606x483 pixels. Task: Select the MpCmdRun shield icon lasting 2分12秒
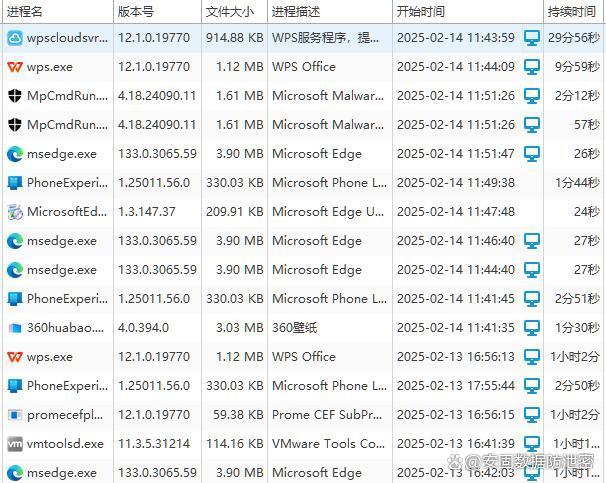click(15, 96)
